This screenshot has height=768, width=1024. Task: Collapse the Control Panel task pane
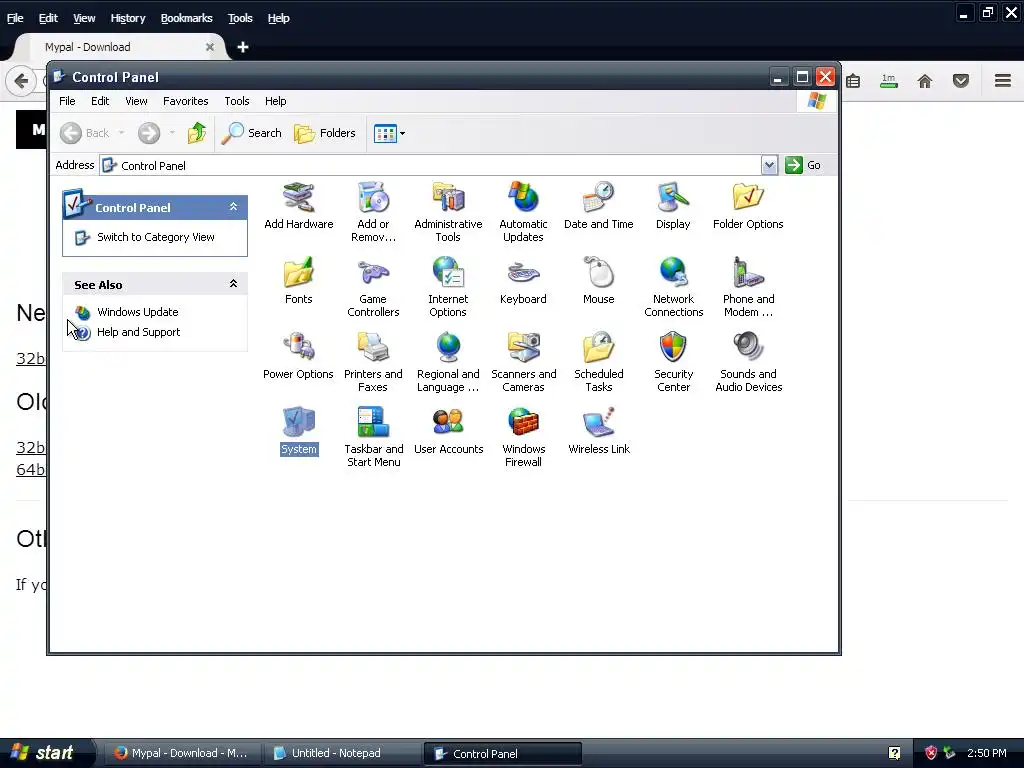point(233,207)
